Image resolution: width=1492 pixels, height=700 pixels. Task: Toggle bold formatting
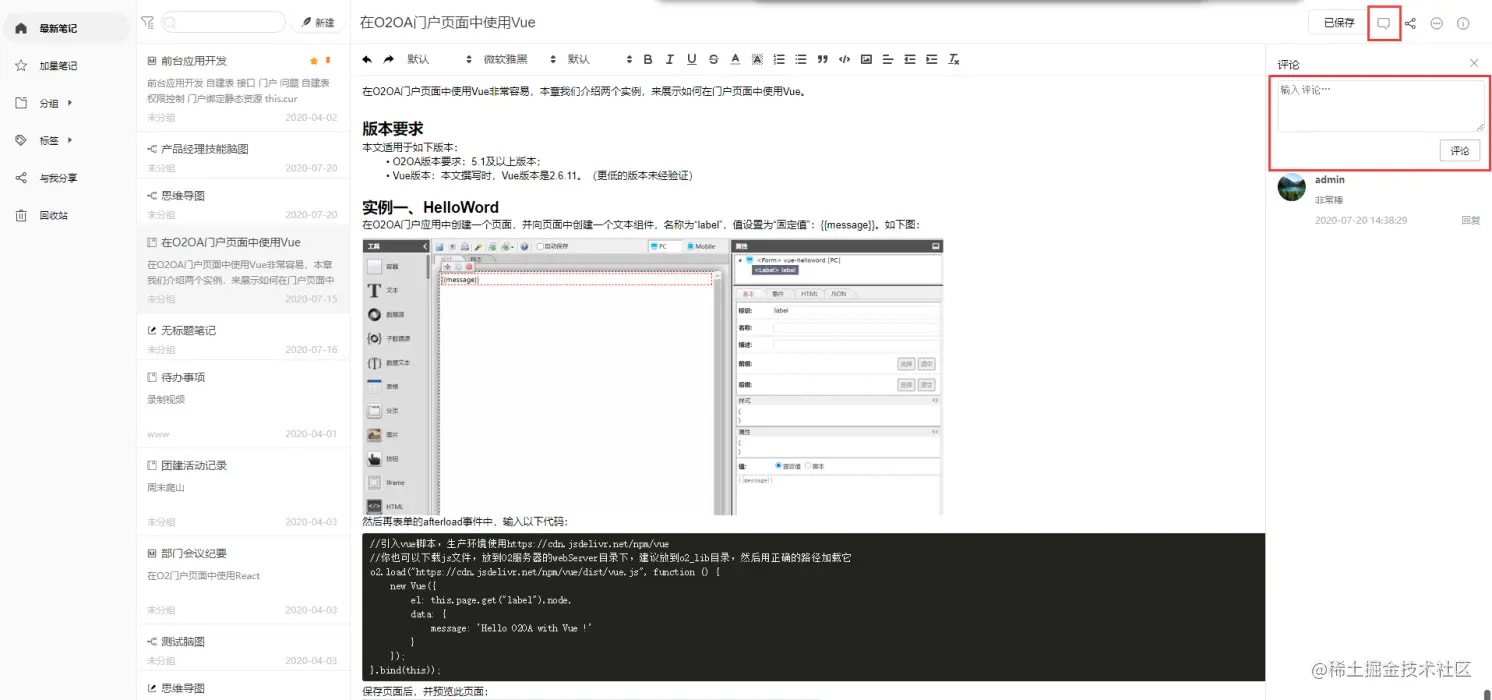(x=648, y=59)
